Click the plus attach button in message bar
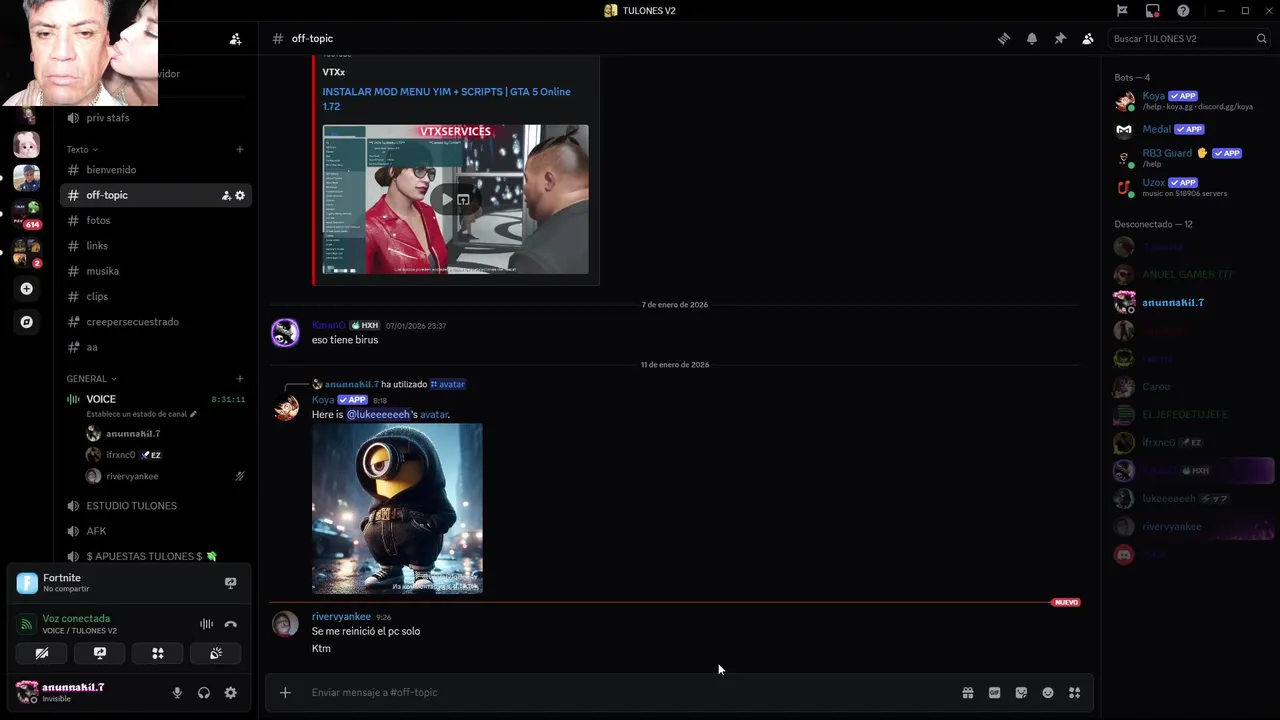The image size is (1280, 720). 285,693
